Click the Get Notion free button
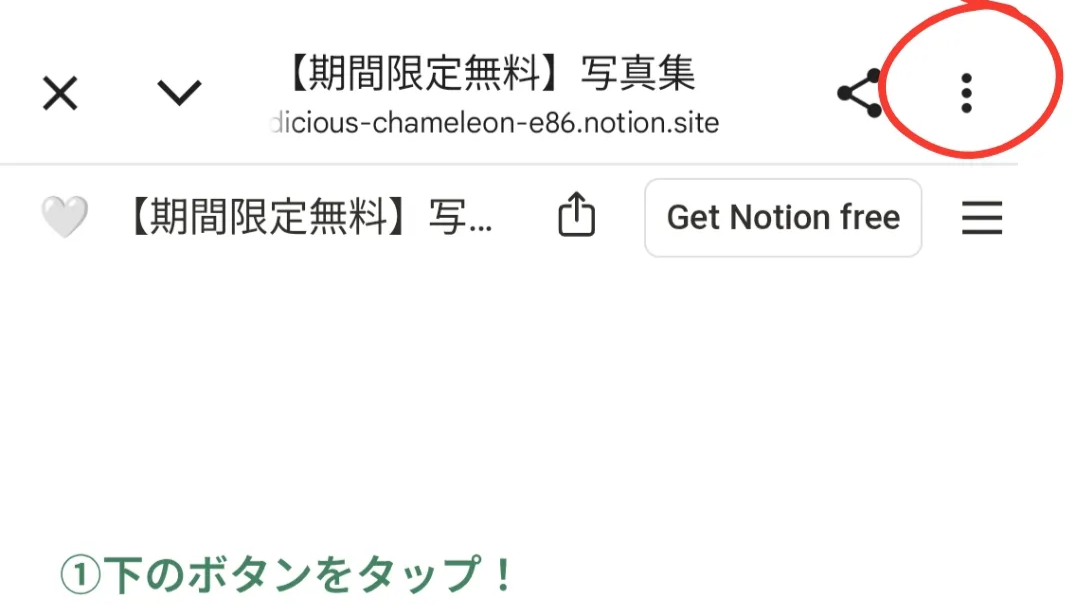1080x608 pixels. [783, 218]
